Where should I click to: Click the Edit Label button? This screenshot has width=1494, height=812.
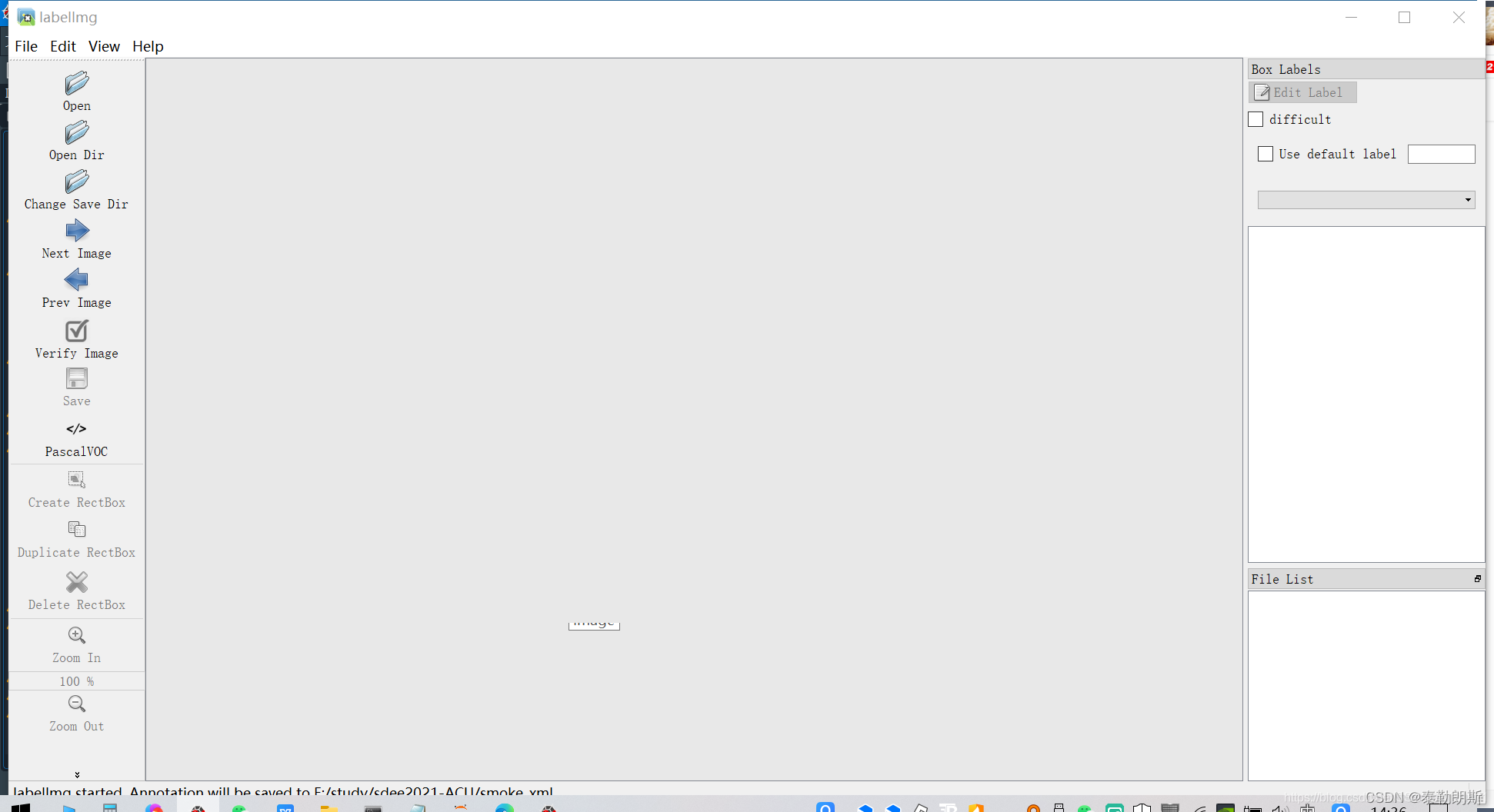click(x=1302, y=92)
